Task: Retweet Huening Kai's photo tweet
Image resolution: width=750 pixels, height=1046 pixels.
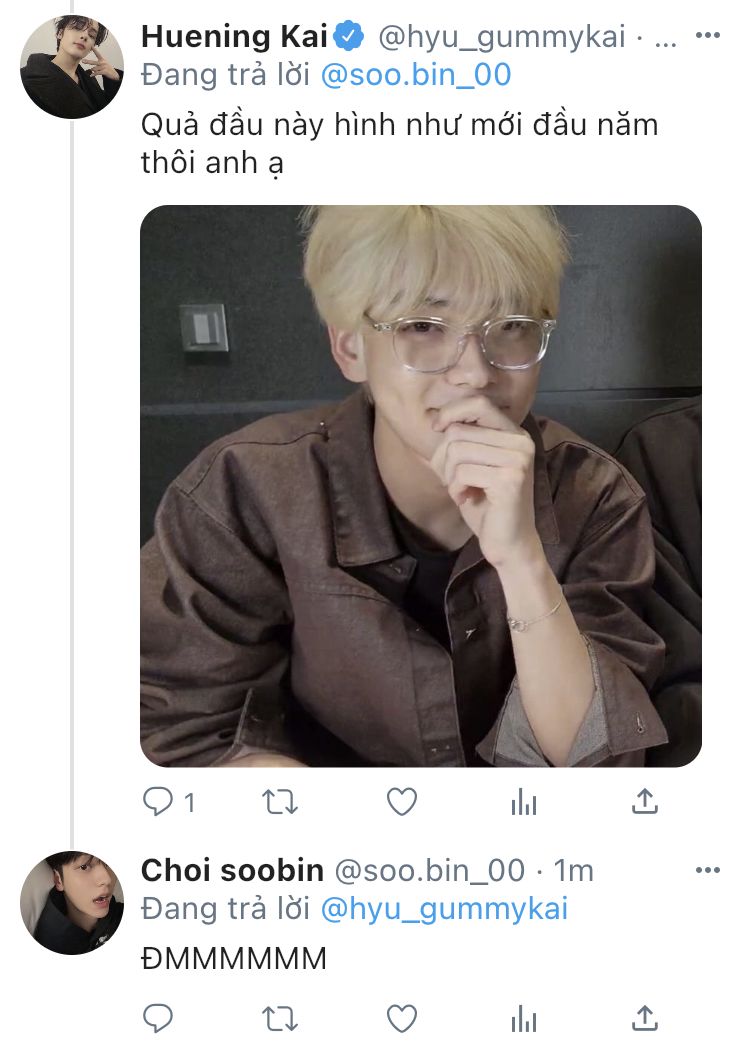Action: [x=280, y=801]
